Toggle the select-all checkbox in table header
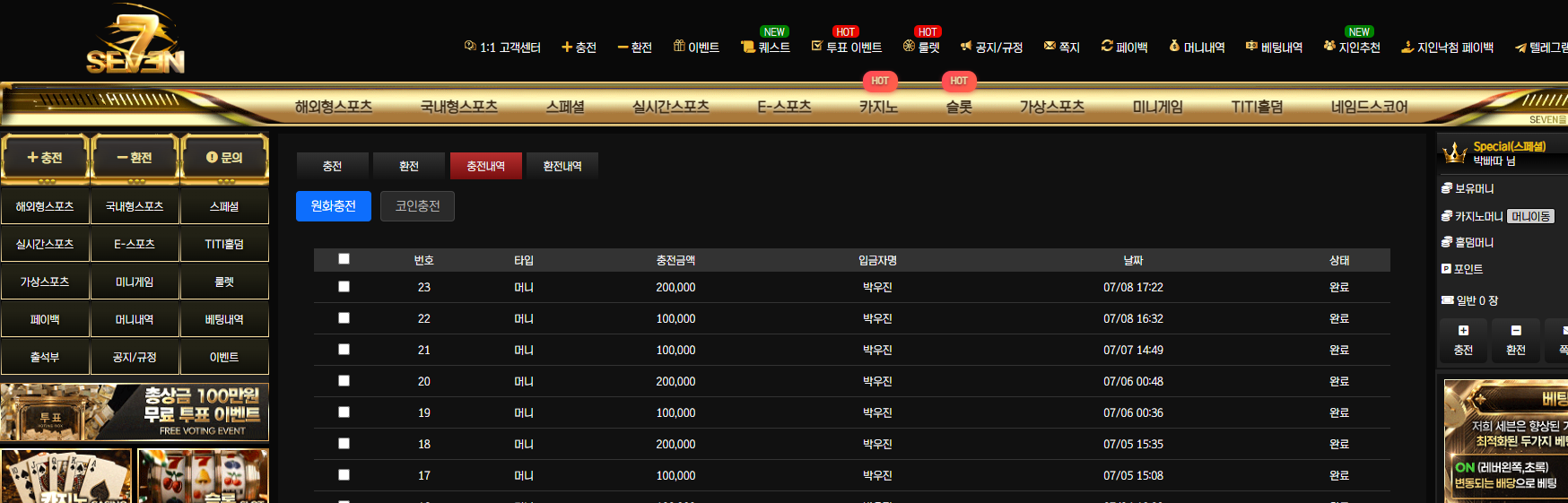The height and width of the screenshot is (503, 1568). (344, 259)
